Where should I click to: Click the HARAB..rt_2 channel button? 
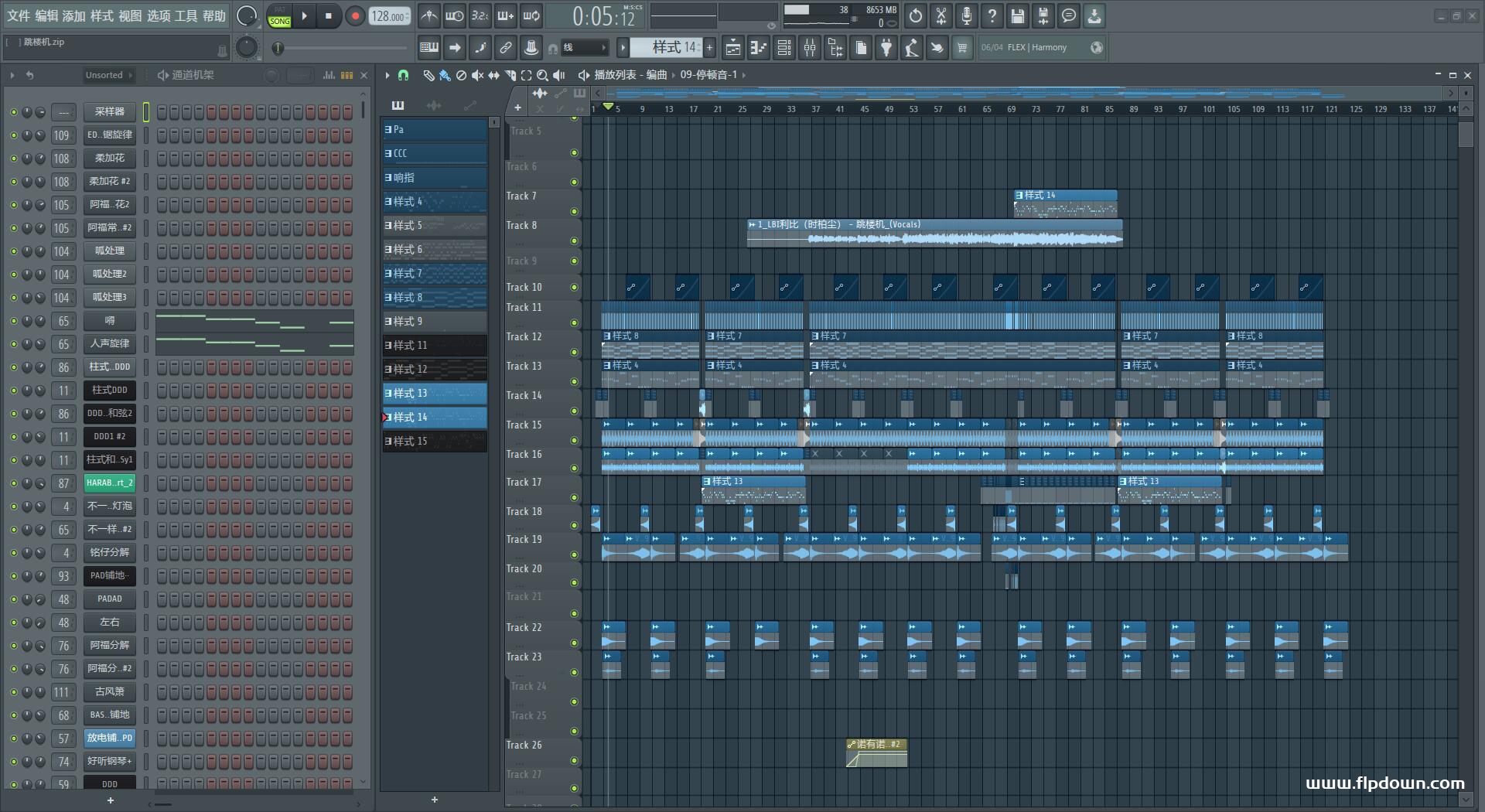(x=109, y=483)
